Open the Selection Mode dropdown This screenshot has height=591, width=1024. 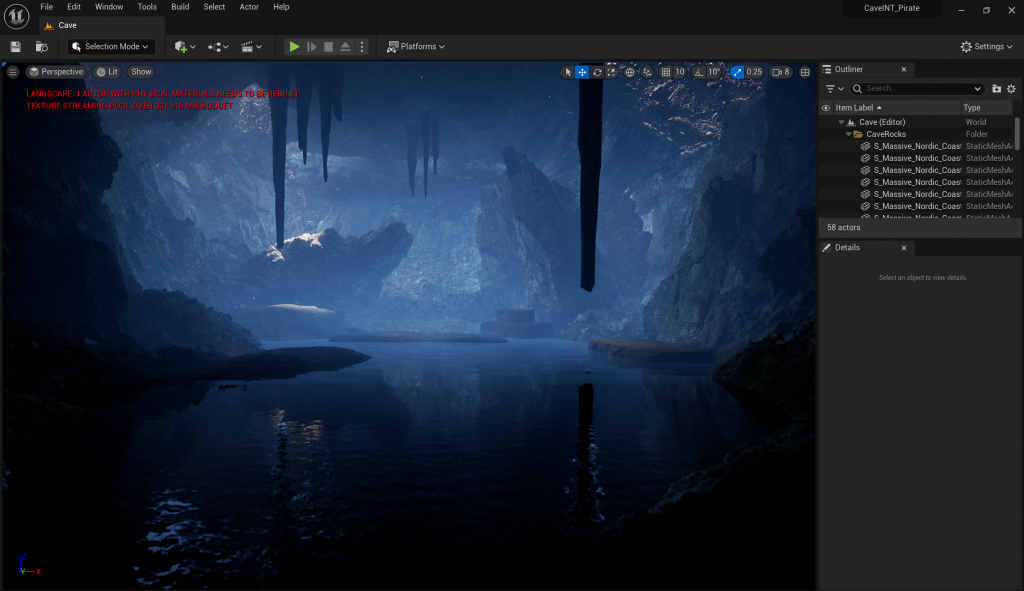pos(111,46)
